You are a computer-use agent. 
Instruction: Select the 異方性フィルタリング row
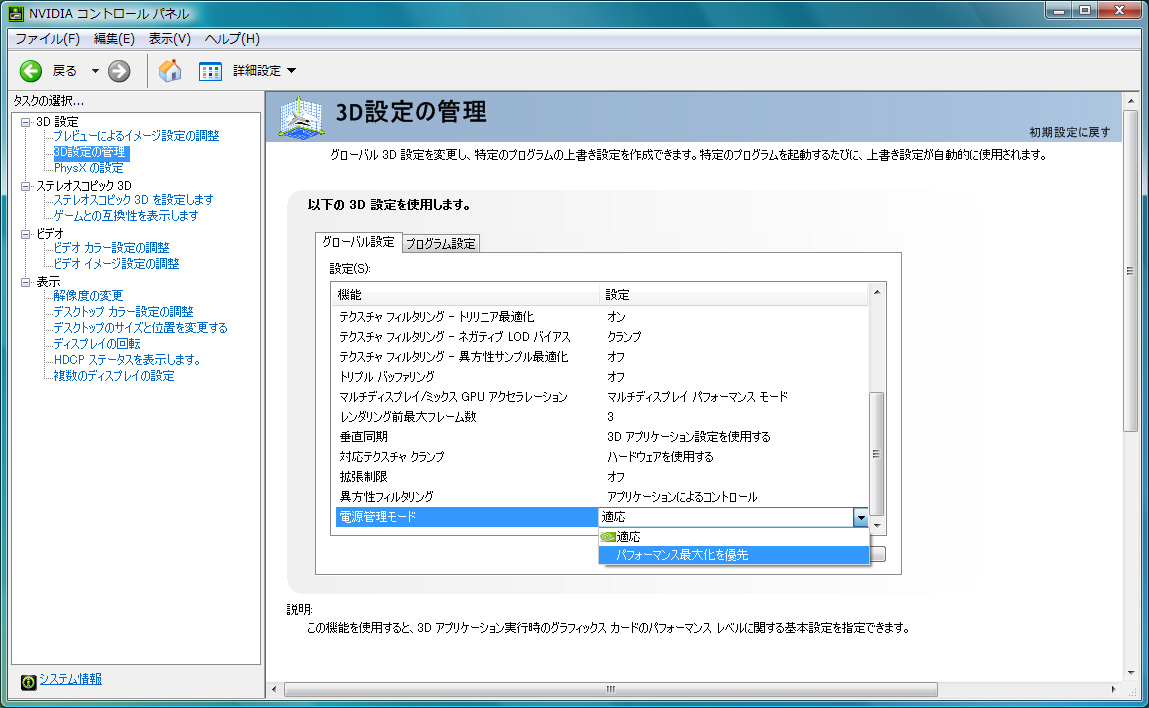(x=601, y=498)
